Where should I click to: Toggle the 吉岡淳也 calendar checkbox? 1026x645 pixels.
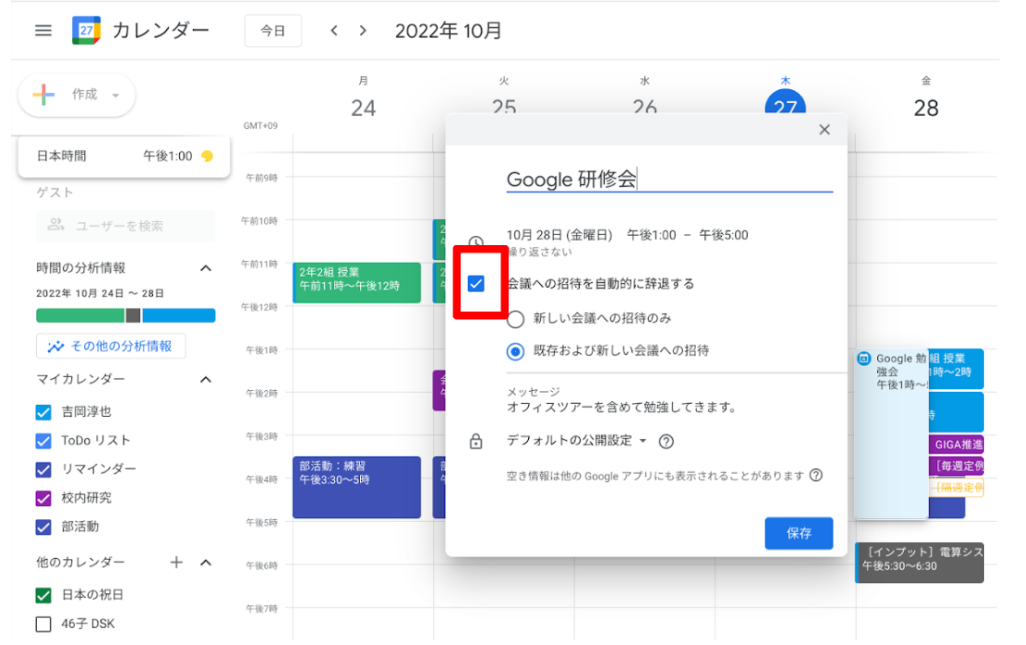pos(43,412)
